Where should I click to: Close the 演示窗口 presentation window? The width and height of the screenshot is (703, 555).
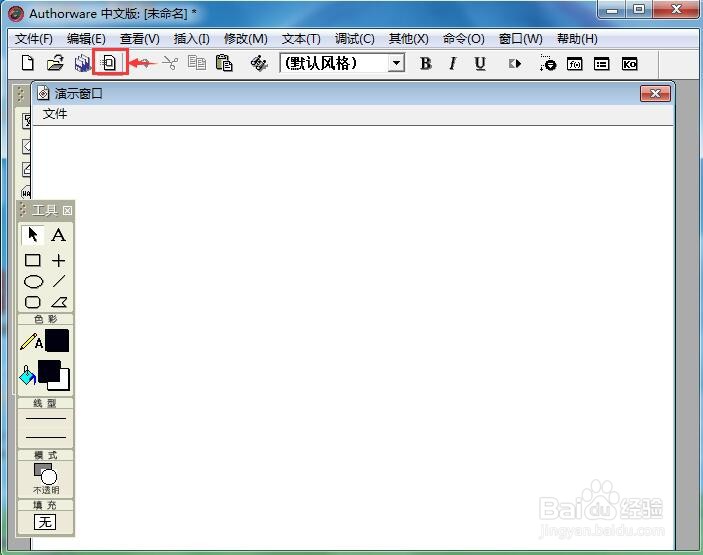[655, 94]
